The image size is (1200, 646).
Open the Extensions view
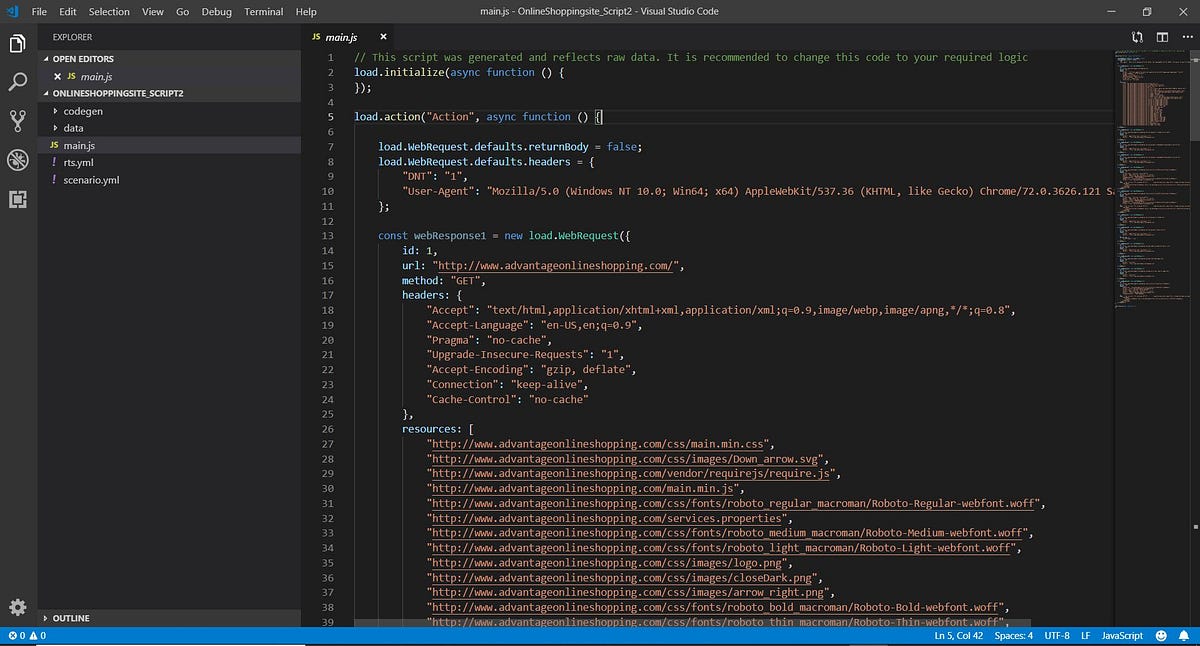[16, 198]
